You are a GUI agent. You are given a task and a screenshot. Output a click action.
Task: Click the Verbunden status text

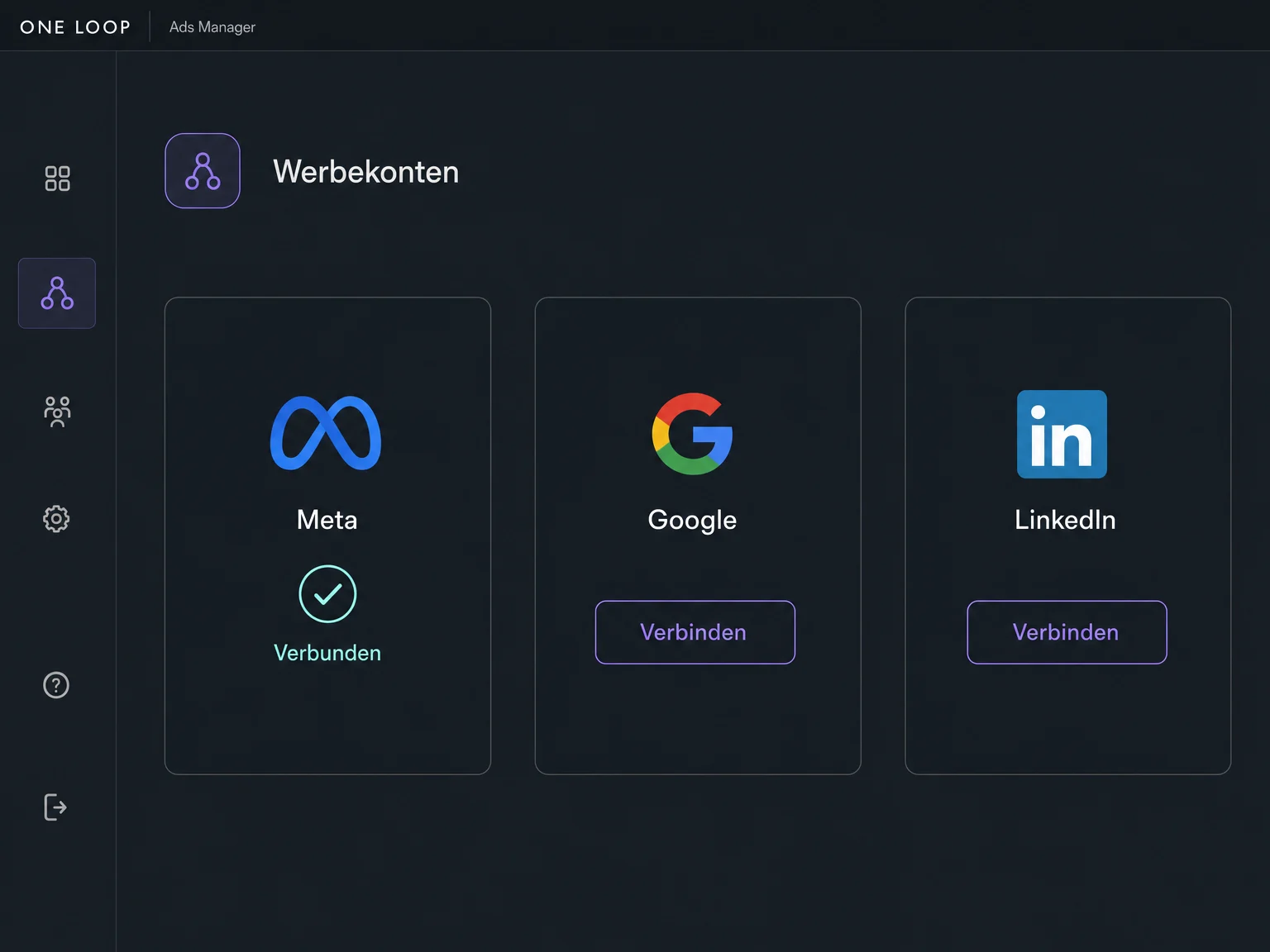(x=327, y=653)
